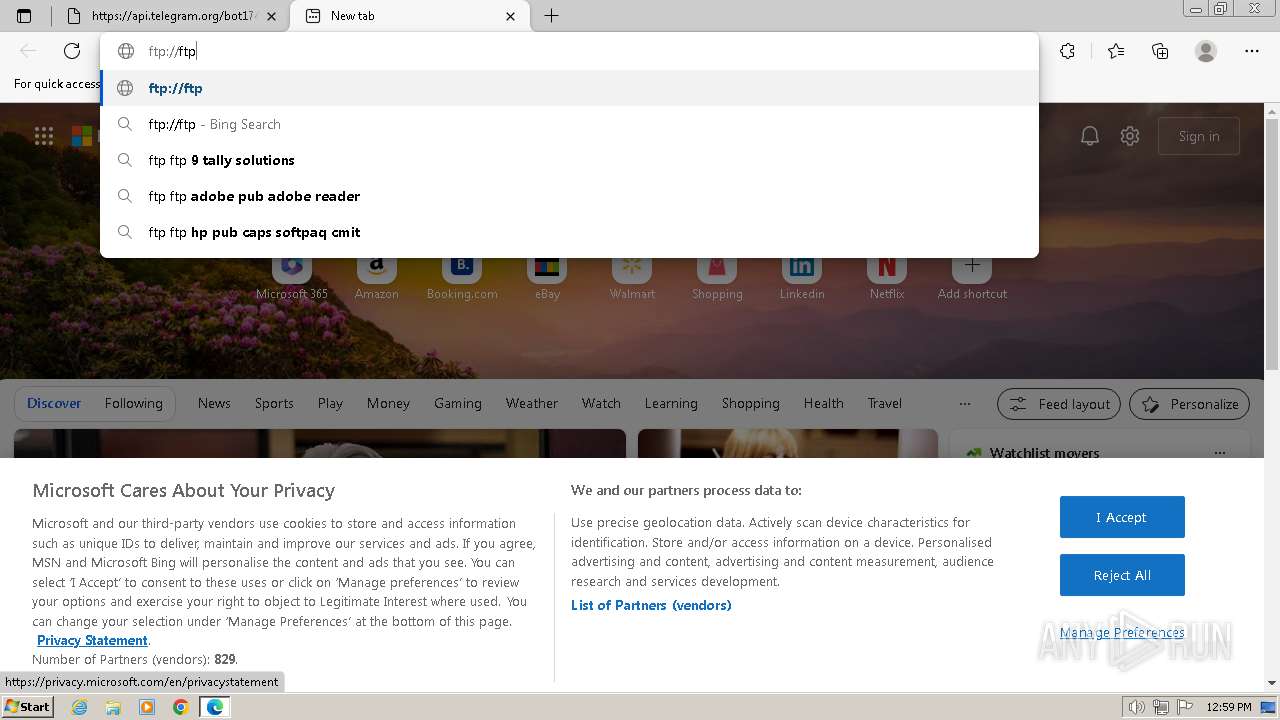Open the Extensions puzzle icon
The width and height of the screenshot is (1280, 720).
1068,51
